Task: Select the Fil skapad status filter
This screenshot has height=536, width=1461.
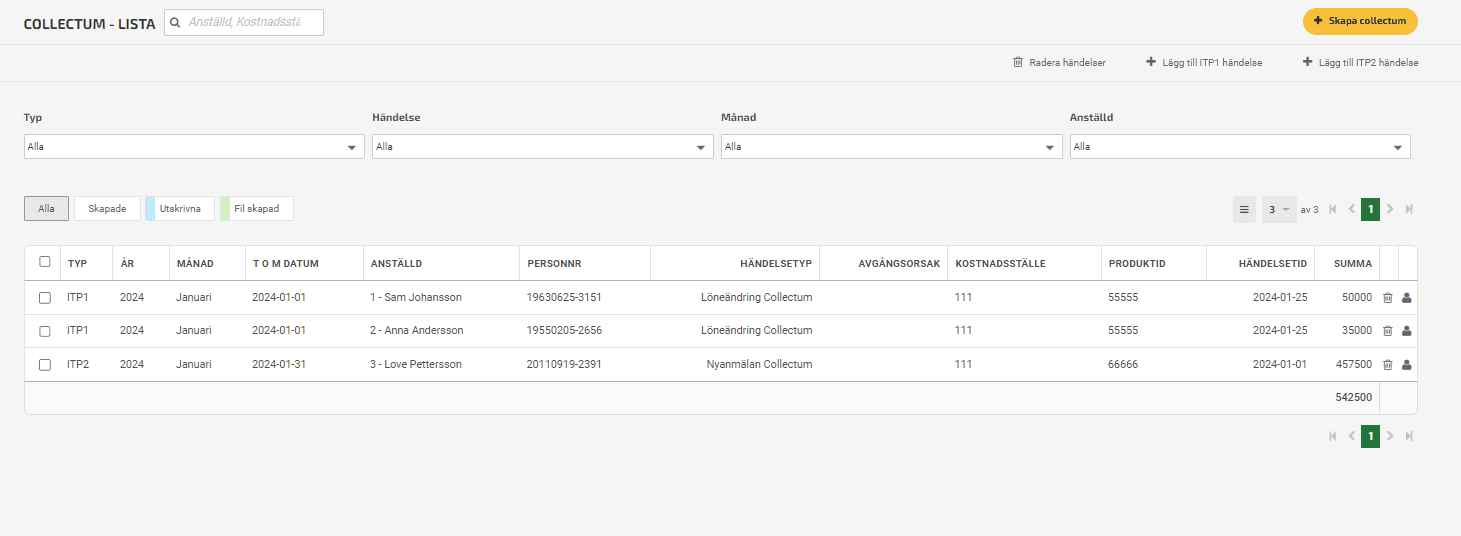Action: [256, 208]
